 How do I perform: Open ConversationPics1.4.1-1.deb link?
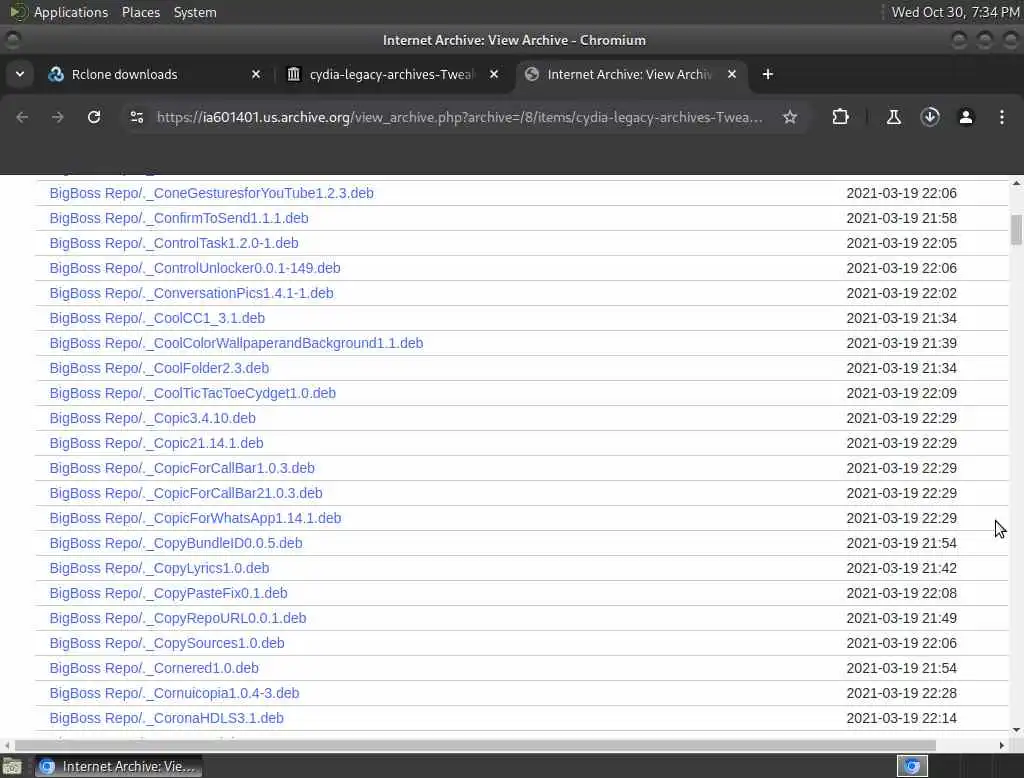(191, 293)
